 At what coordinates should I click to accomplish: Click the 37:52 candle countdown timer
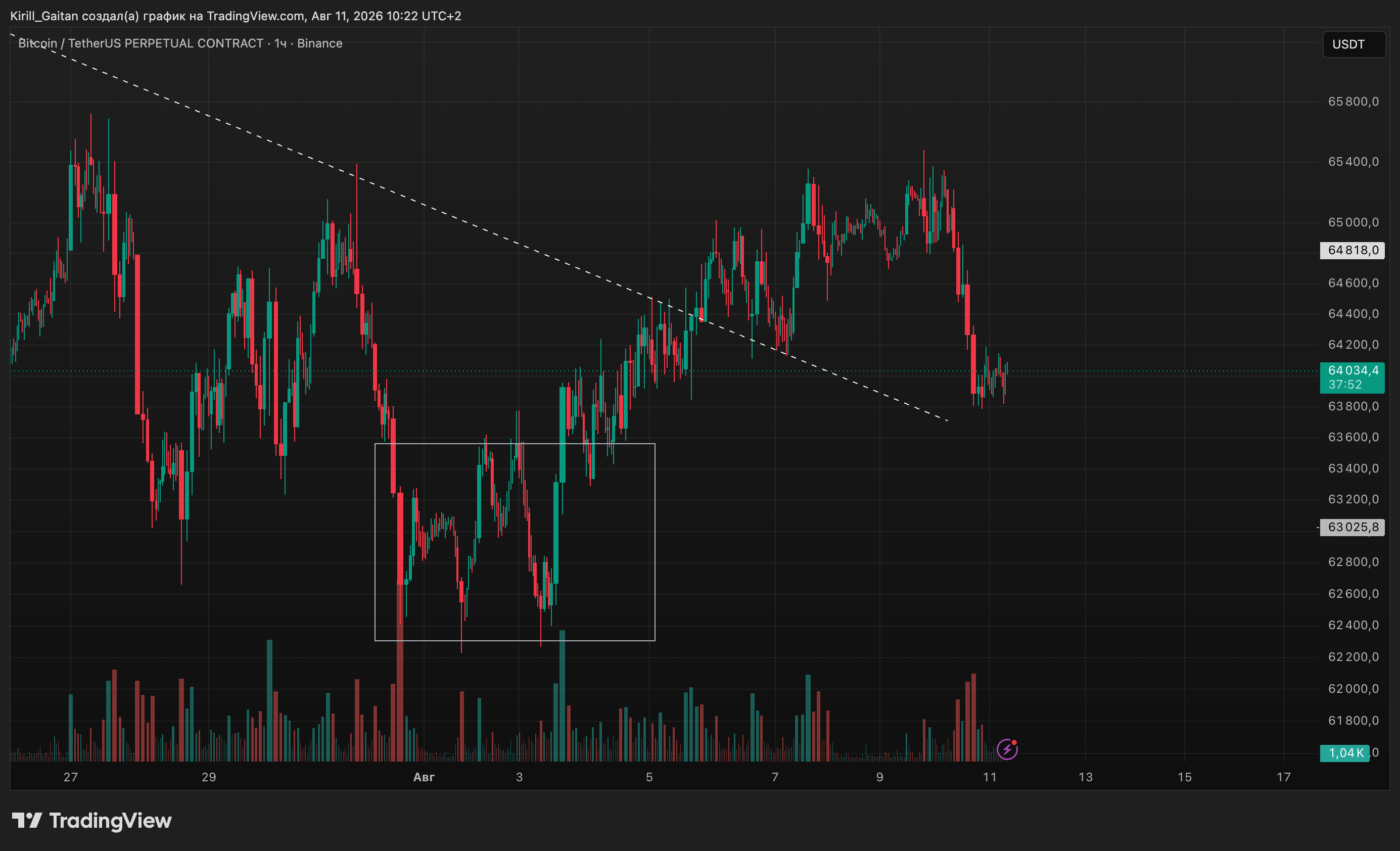[1345, 385]
